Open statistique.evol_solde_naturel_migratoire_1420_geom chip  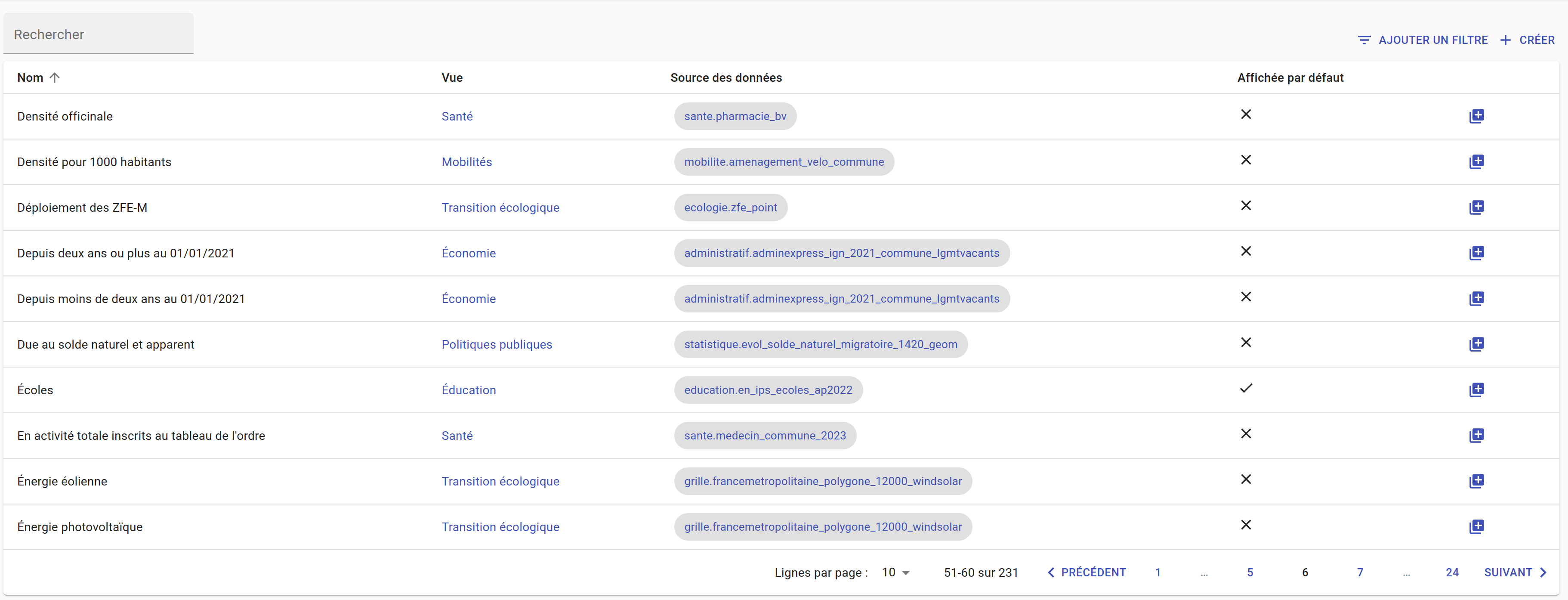coord(821,345)
